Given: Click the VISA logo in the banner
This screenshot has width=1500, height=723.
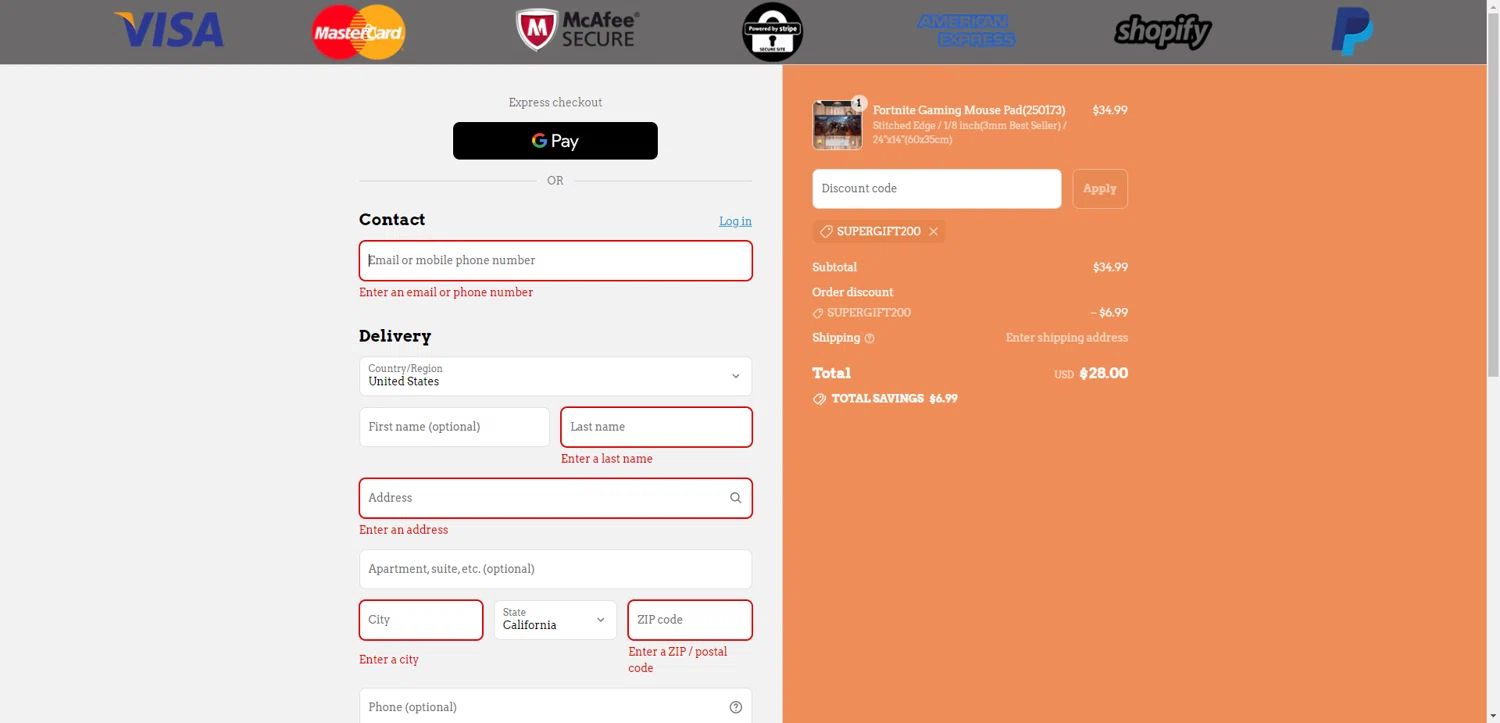Looking at the screenshot, I should 169,30.
